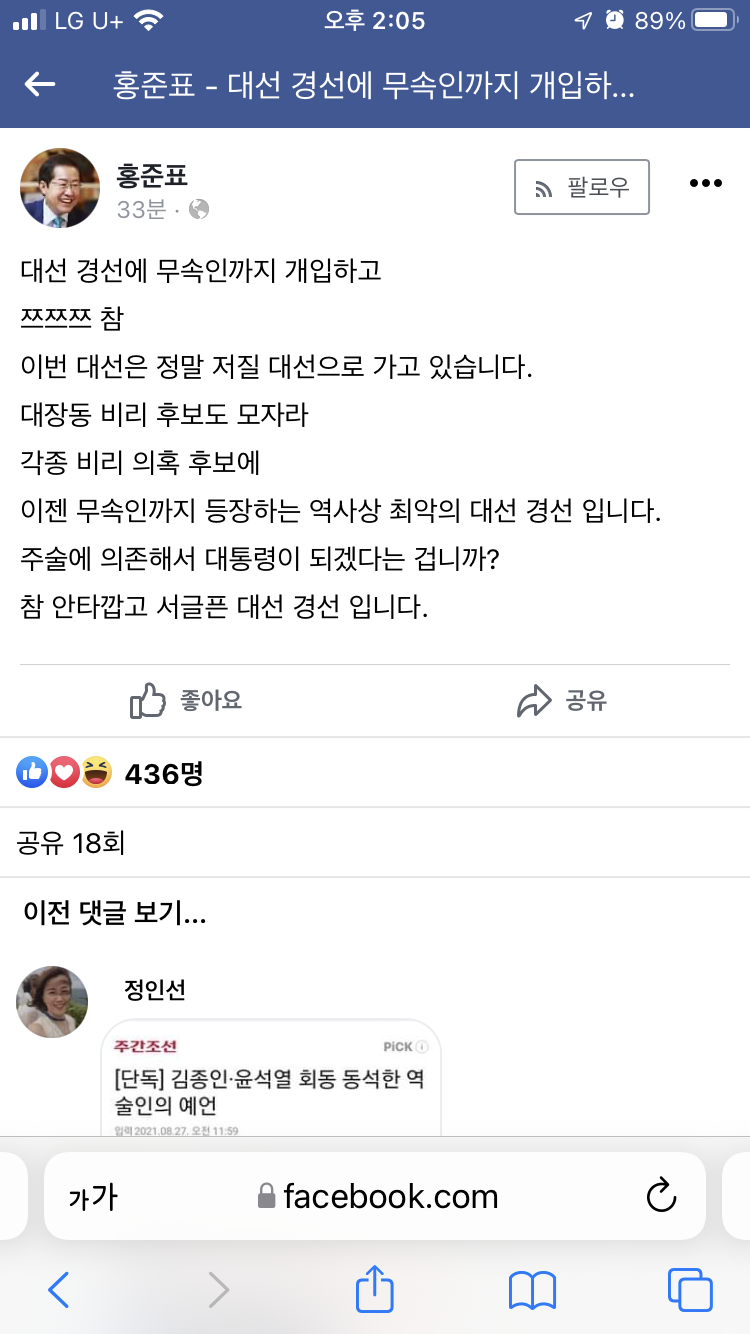Tap 정인선's comment avatar
This screenshot has width=750, height=1334.
52,1002
